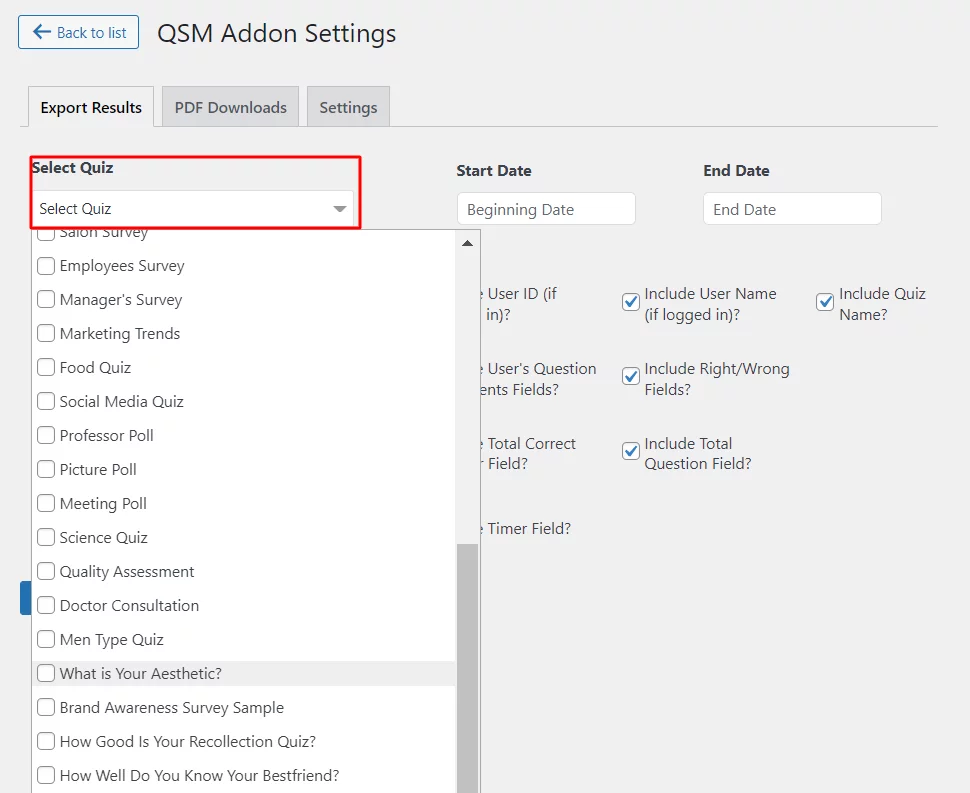The width and height of the screenshot is (970, 793).
Task: Check How Well Do You Know Your Bestfriend? checkbox
Action: click(x=46, y=776)
